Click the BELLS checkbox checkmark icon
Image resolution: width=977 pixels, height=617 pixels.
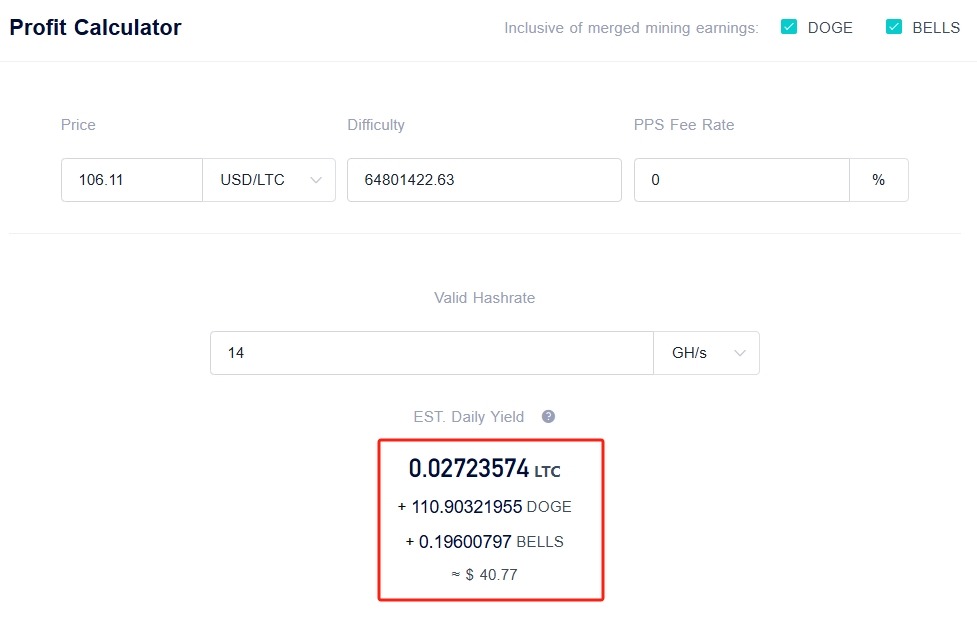click(x=893, y=27)
